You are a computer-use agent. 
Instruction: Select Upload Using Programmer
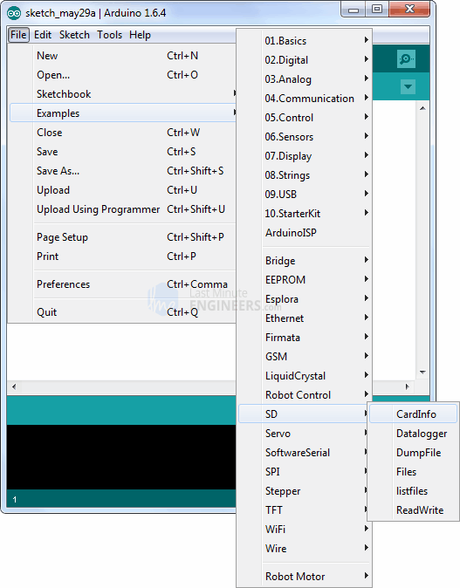click(123, 209)
